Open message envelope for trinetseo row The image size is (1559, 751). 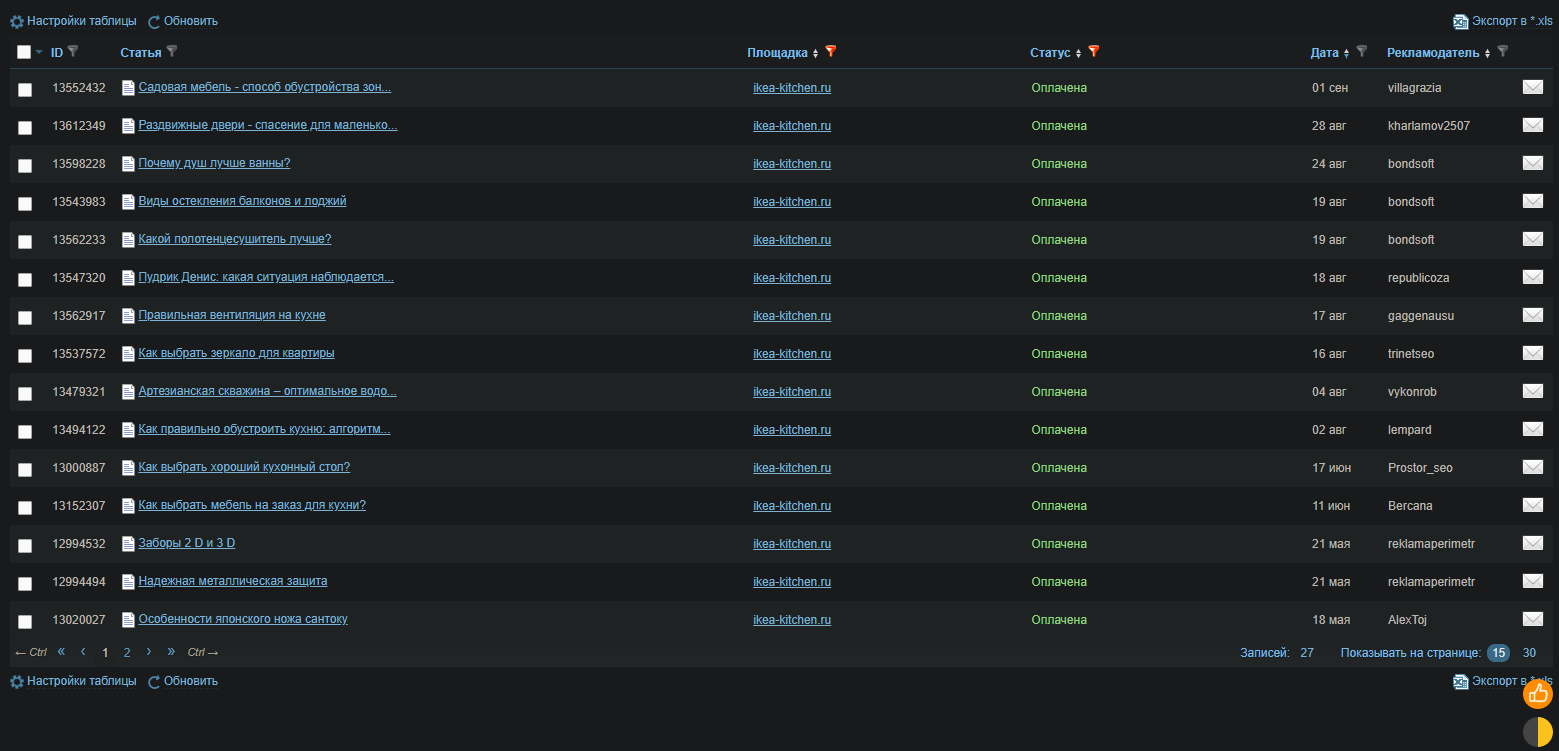point(1532,353)
